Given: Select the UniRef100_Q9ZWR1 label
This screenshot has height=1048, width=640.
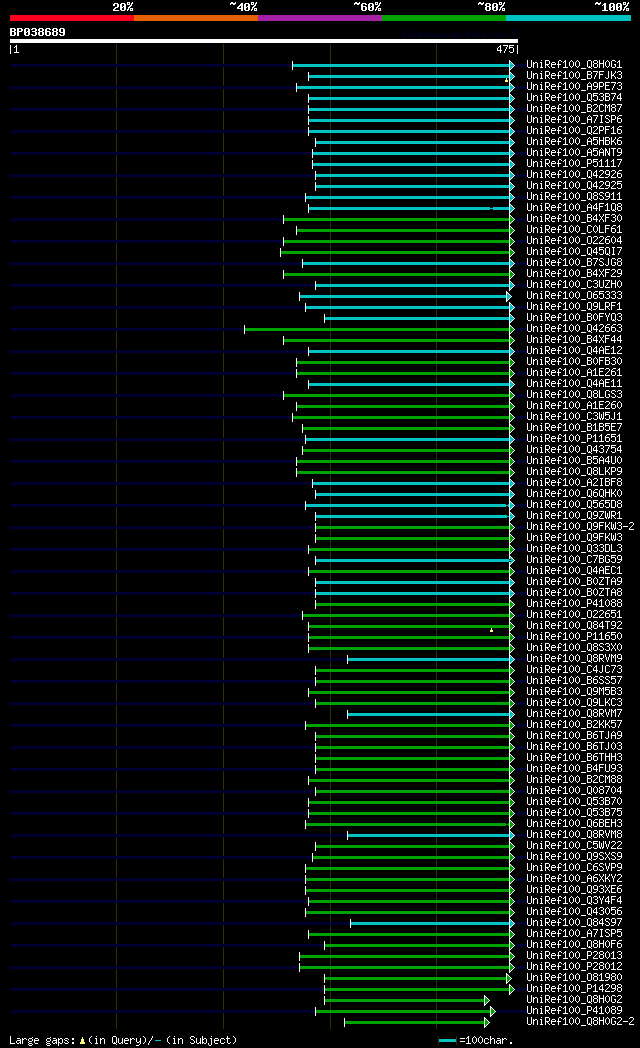Looking at the screenshot, I should click(574, 516).
